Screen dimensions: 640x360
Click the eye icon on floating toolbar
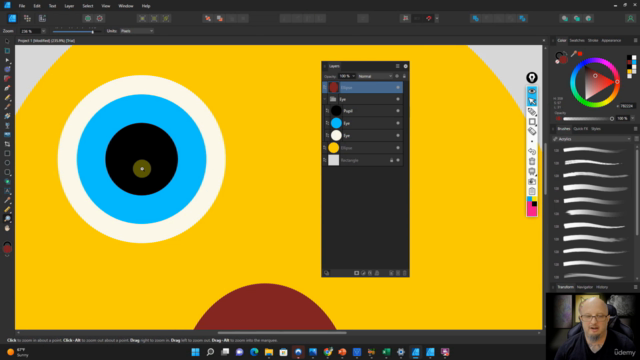[x=532, y=91]
